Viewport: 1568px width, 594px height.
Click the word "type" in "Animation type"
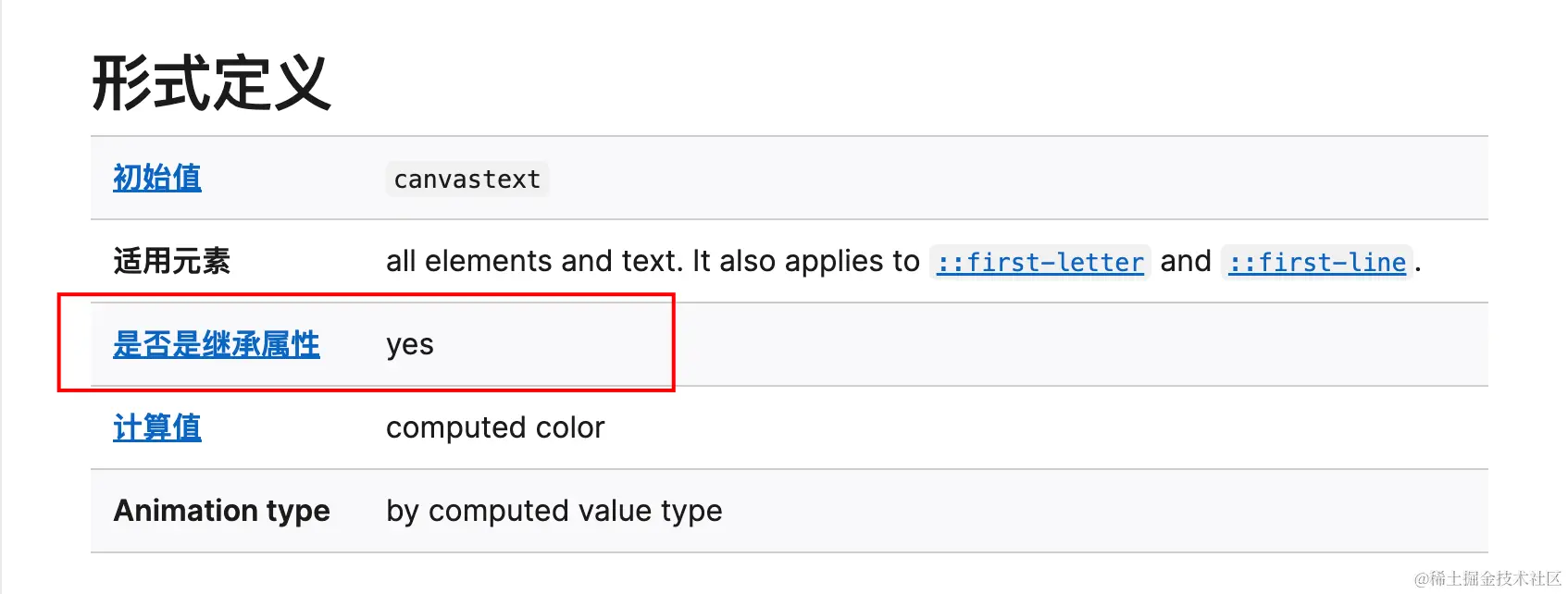[297, 511]
